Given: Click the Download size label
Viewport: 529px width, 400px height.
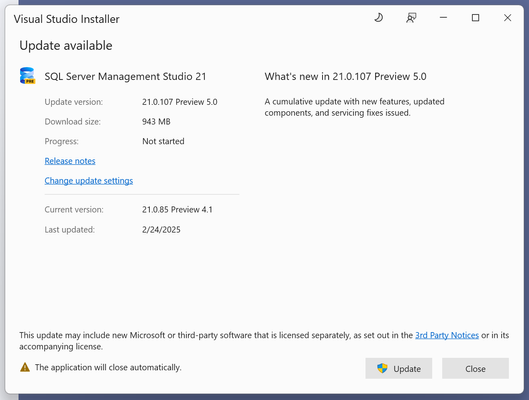Looking at the screenshot, I should coord(73,121).
